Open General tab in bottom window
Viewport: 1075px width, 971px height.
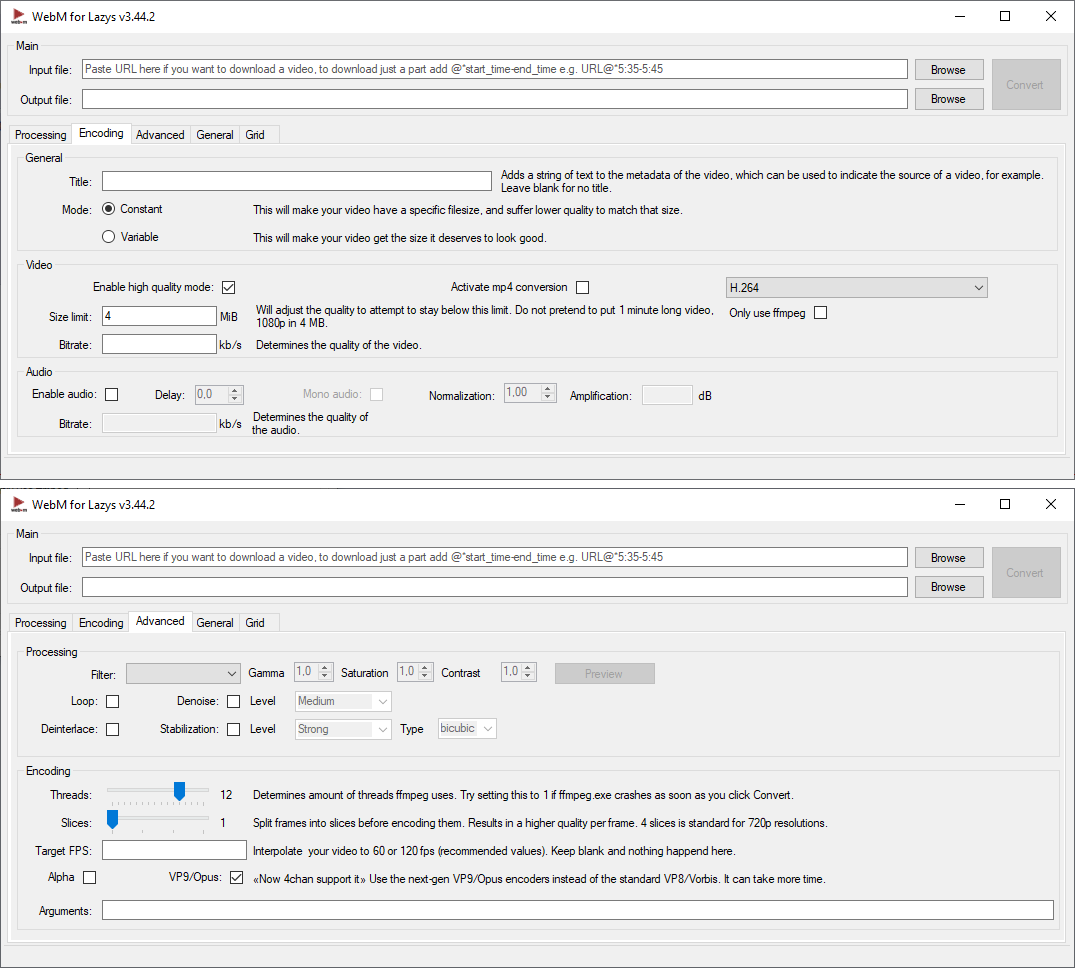(215, 623)
